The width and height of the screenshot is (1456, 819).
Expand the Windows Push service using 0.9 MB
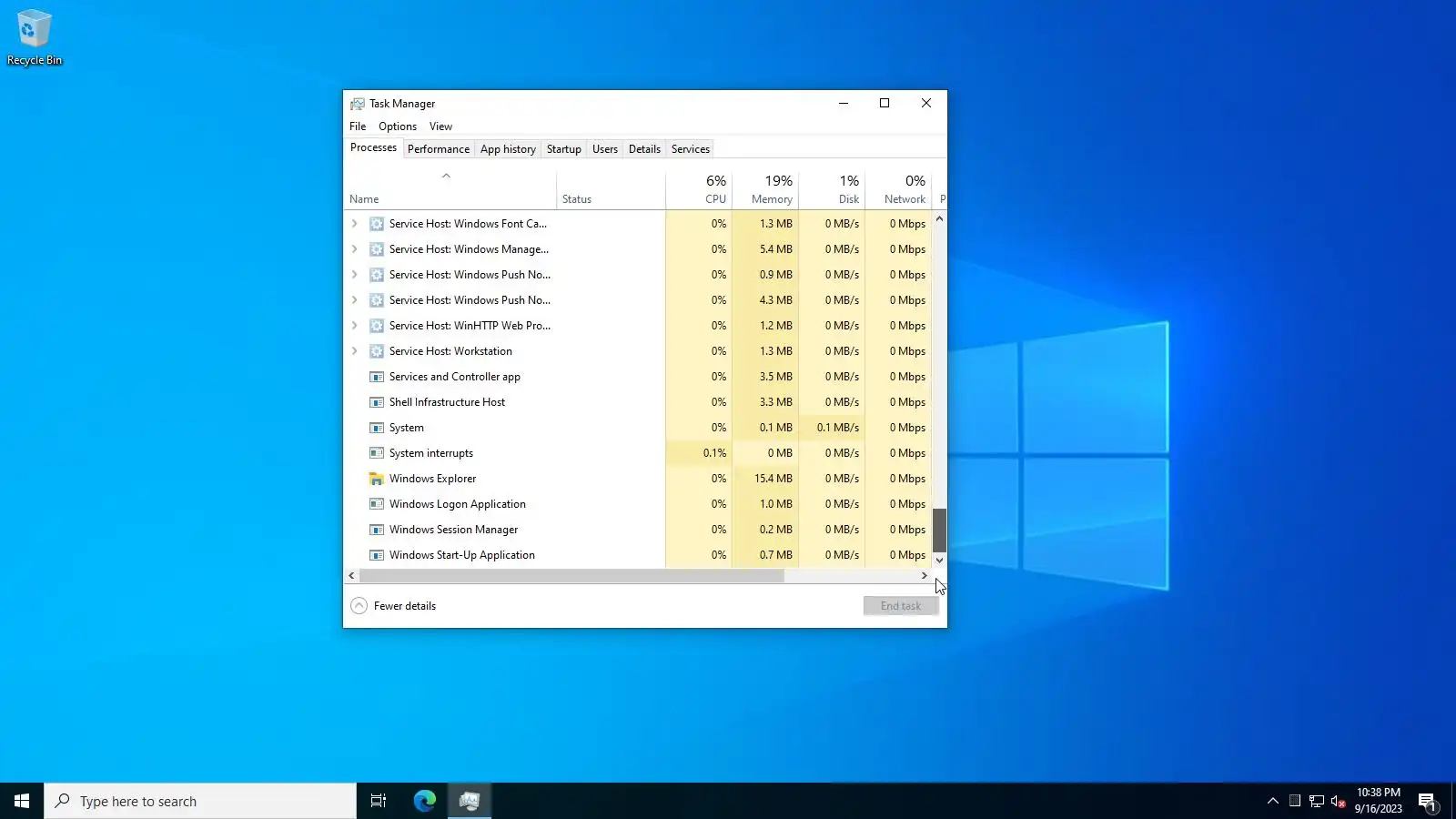pos(355,275)
